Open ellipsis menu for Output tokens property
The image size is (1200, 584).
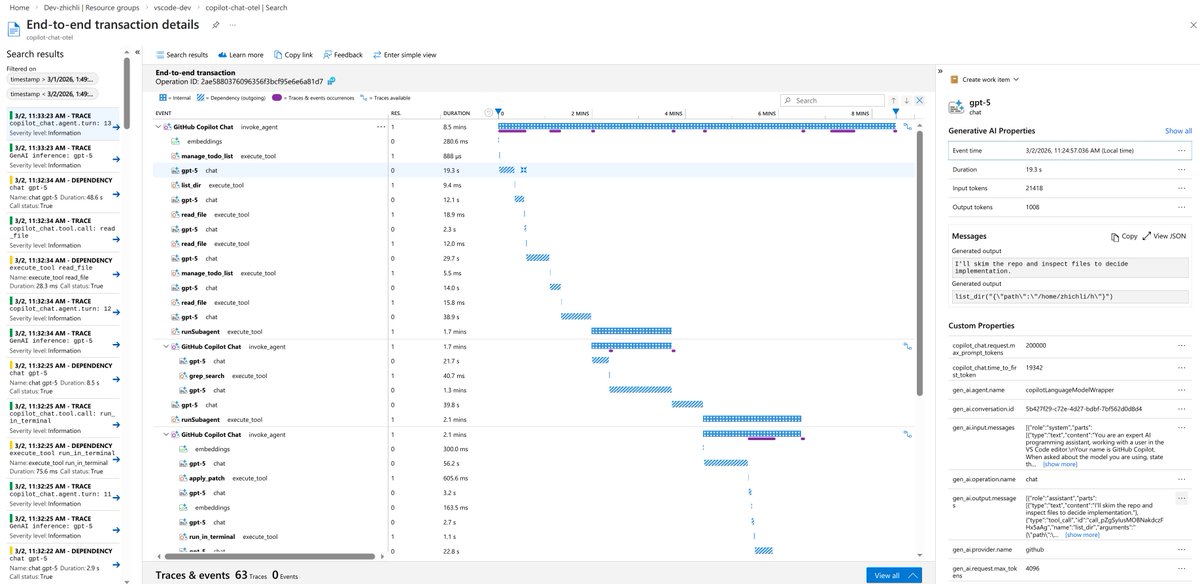pyautogui.click(x=1181, y=208)
